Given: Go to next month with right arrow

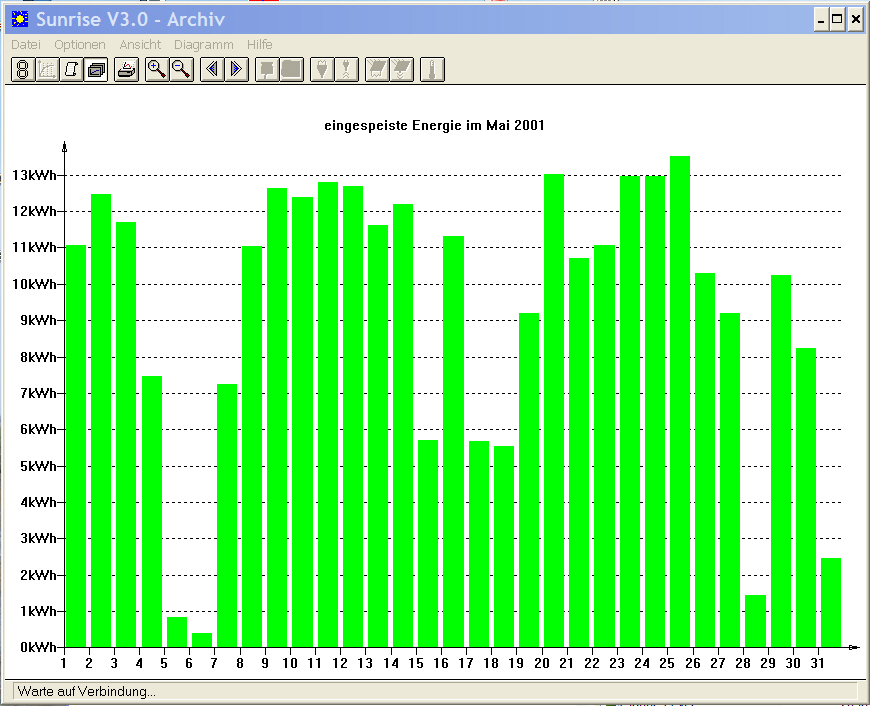Looking at the screenshot, I should (236, 69).
